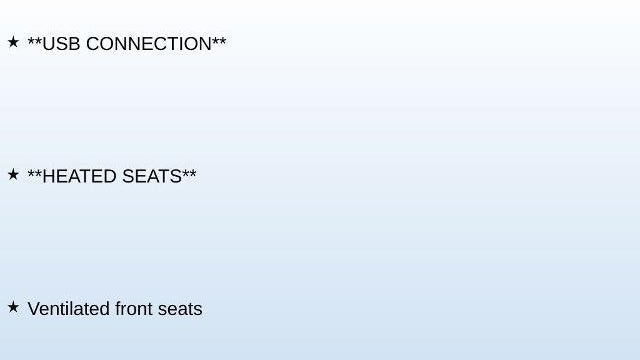Click the final N ending CONNECTION

pyautogui.click(x=206, y=44)
